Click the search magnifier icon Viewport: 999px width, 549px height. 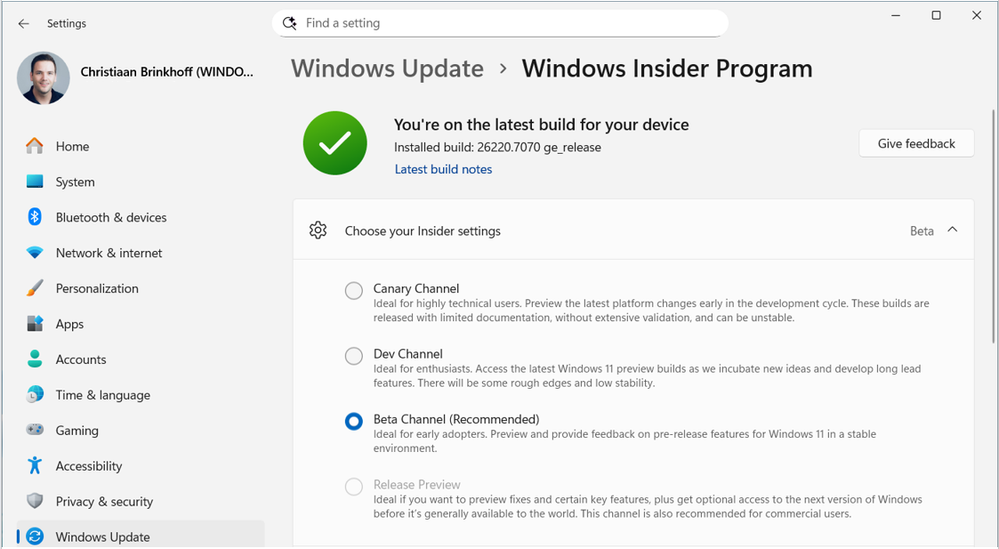click(x=290, y=23)
